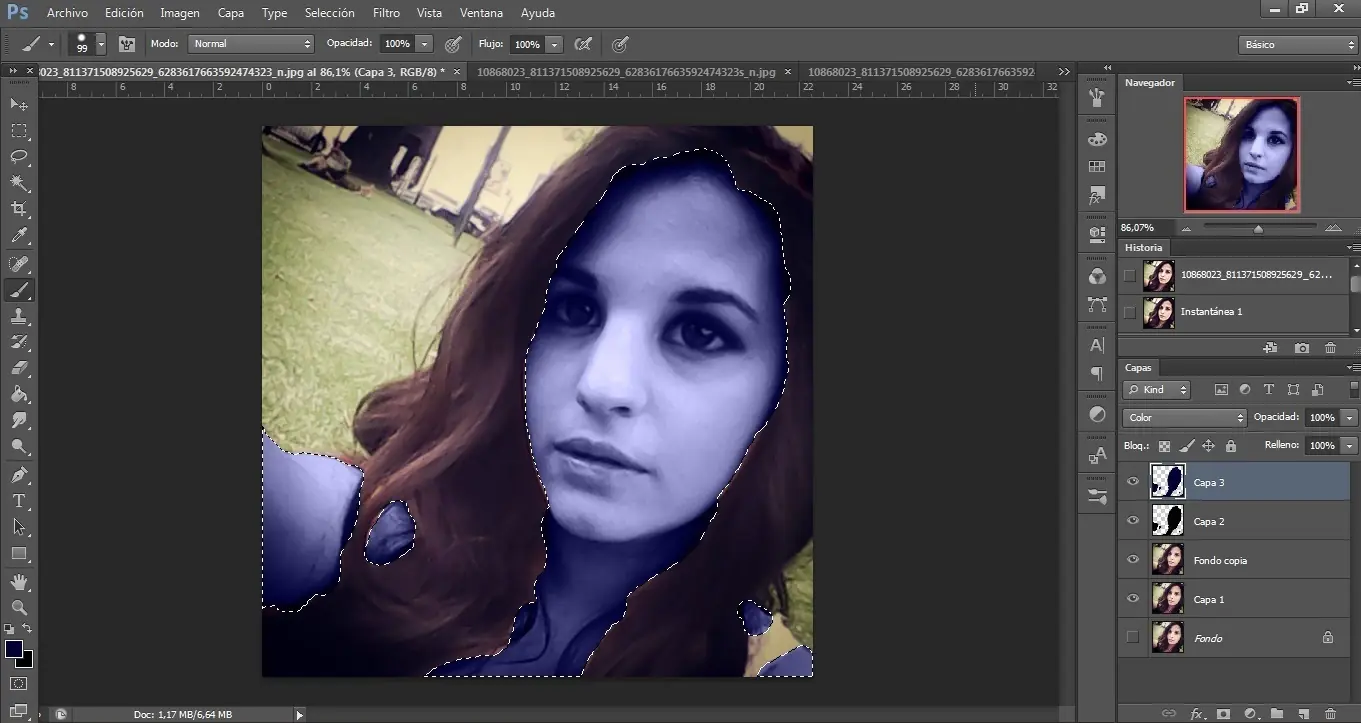Select the Historia panel tab

(1144, 247)
